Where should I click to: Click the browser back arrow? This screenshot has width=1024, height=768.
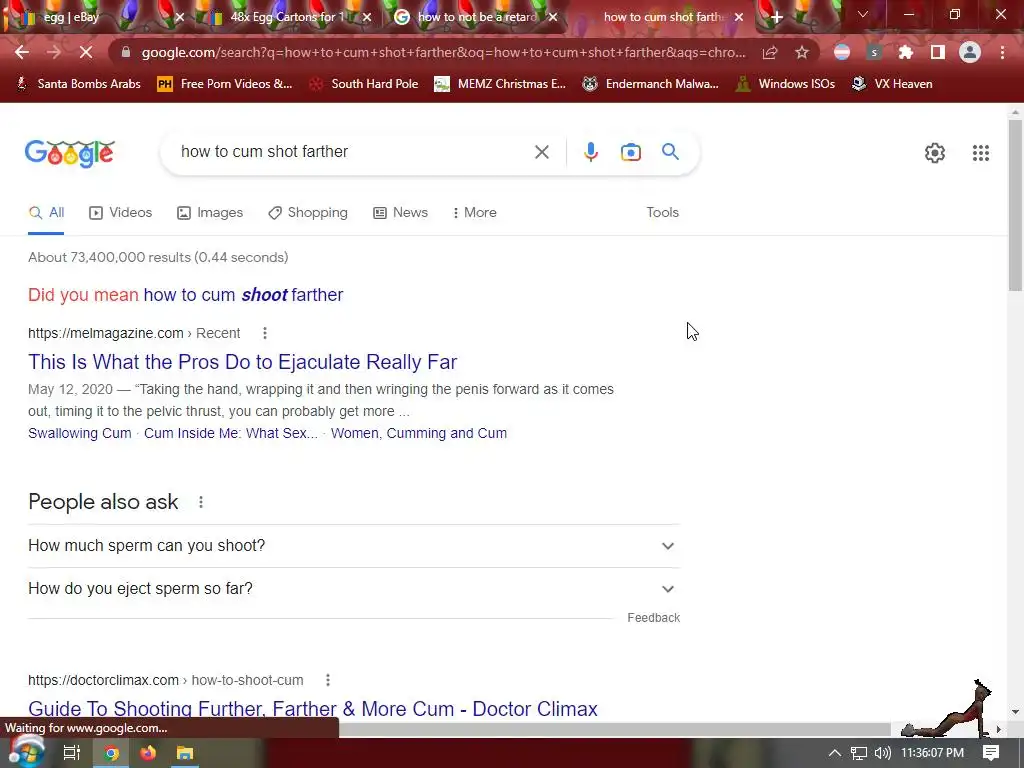coord(22,52)
